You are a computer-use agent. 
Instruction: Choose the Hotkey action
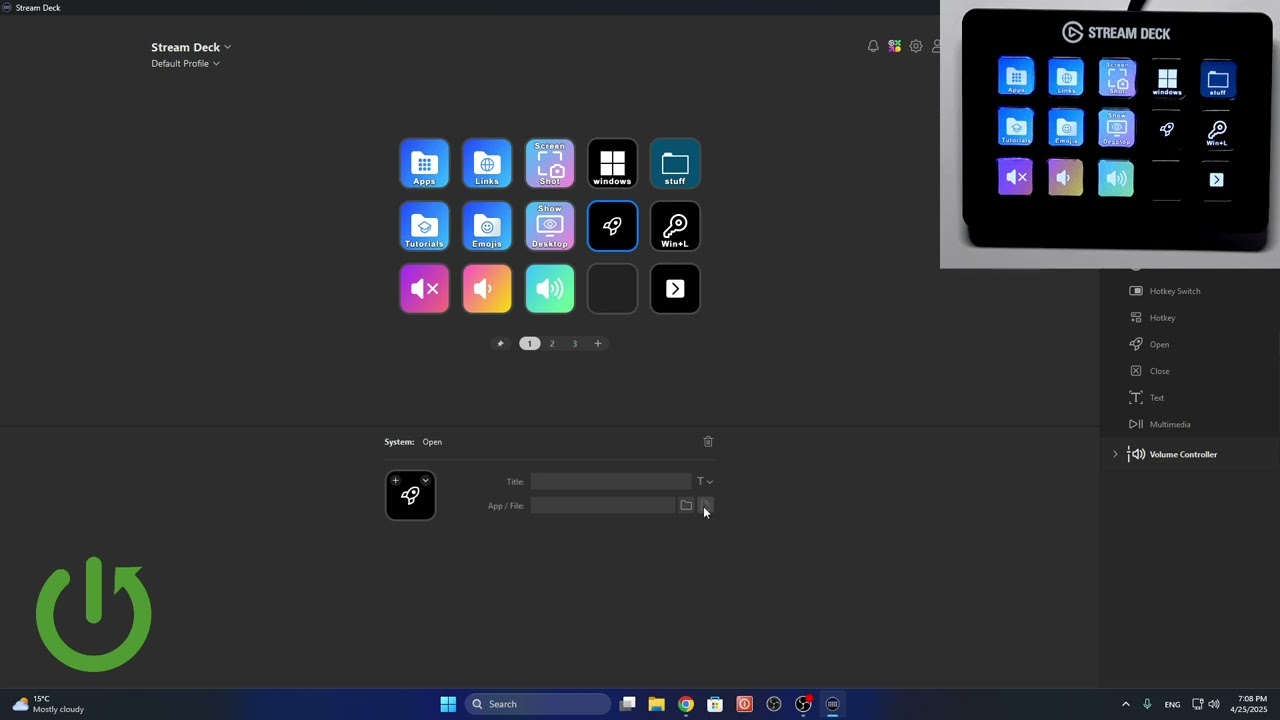pos(1152,317)
